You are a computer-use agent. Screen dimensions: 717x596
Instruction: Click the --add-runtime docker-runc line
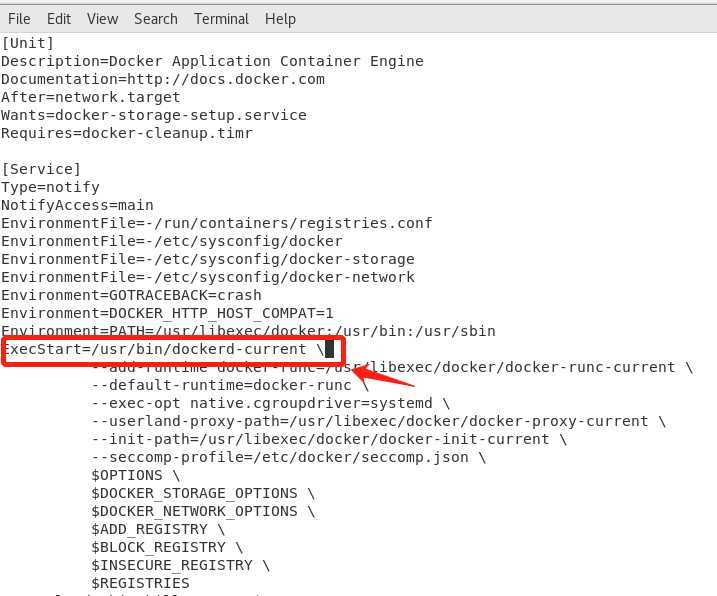pos(392,367)
